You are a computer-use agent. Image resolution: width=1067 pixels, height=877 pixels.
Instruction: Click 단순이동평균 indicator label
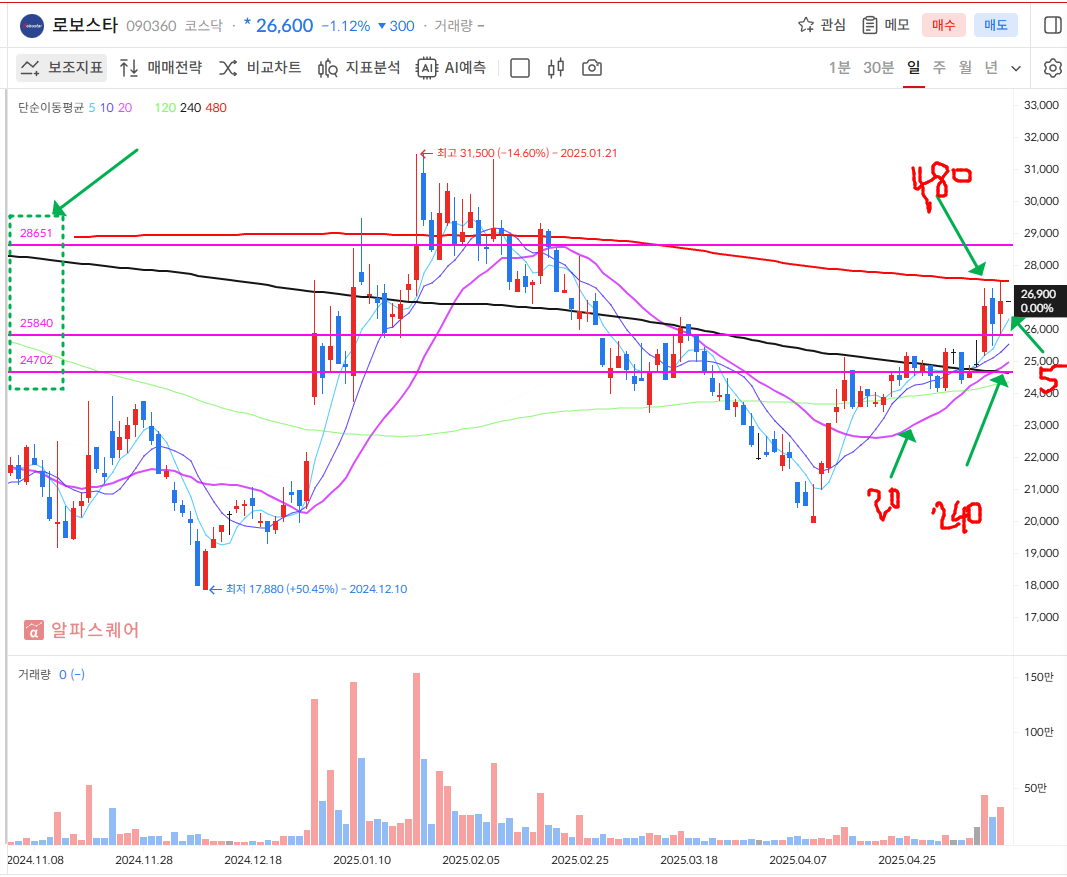(50, 107)
